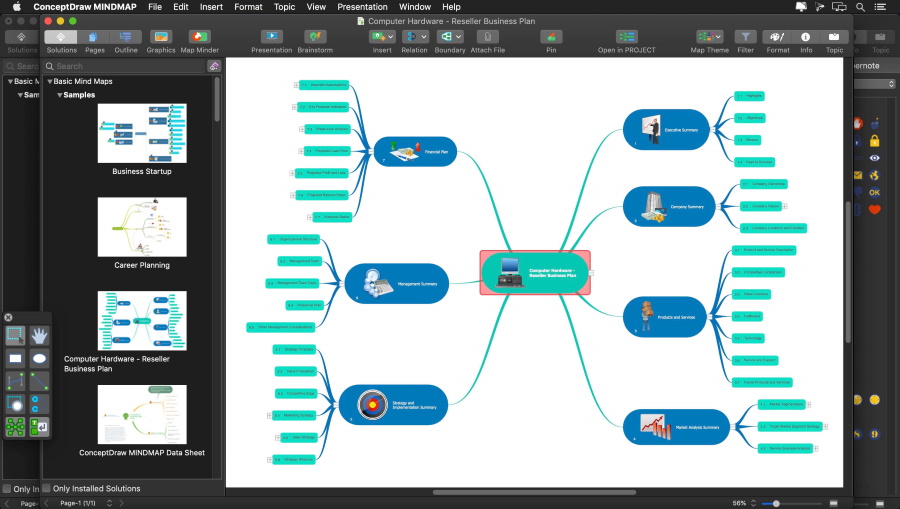Open the View menu

(x=316, y=7)
